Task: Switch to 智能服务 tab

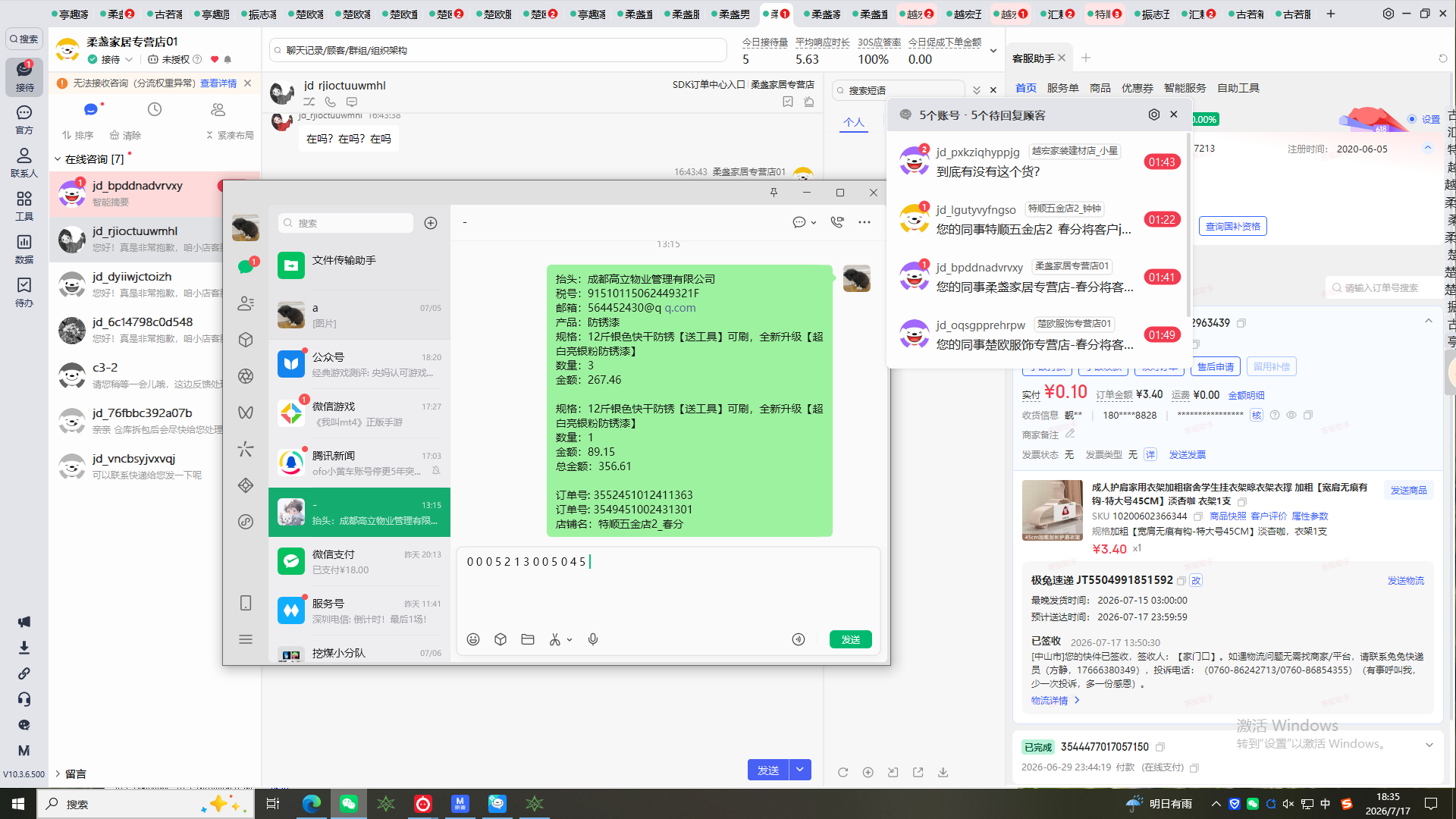Action: point(1185,88)
